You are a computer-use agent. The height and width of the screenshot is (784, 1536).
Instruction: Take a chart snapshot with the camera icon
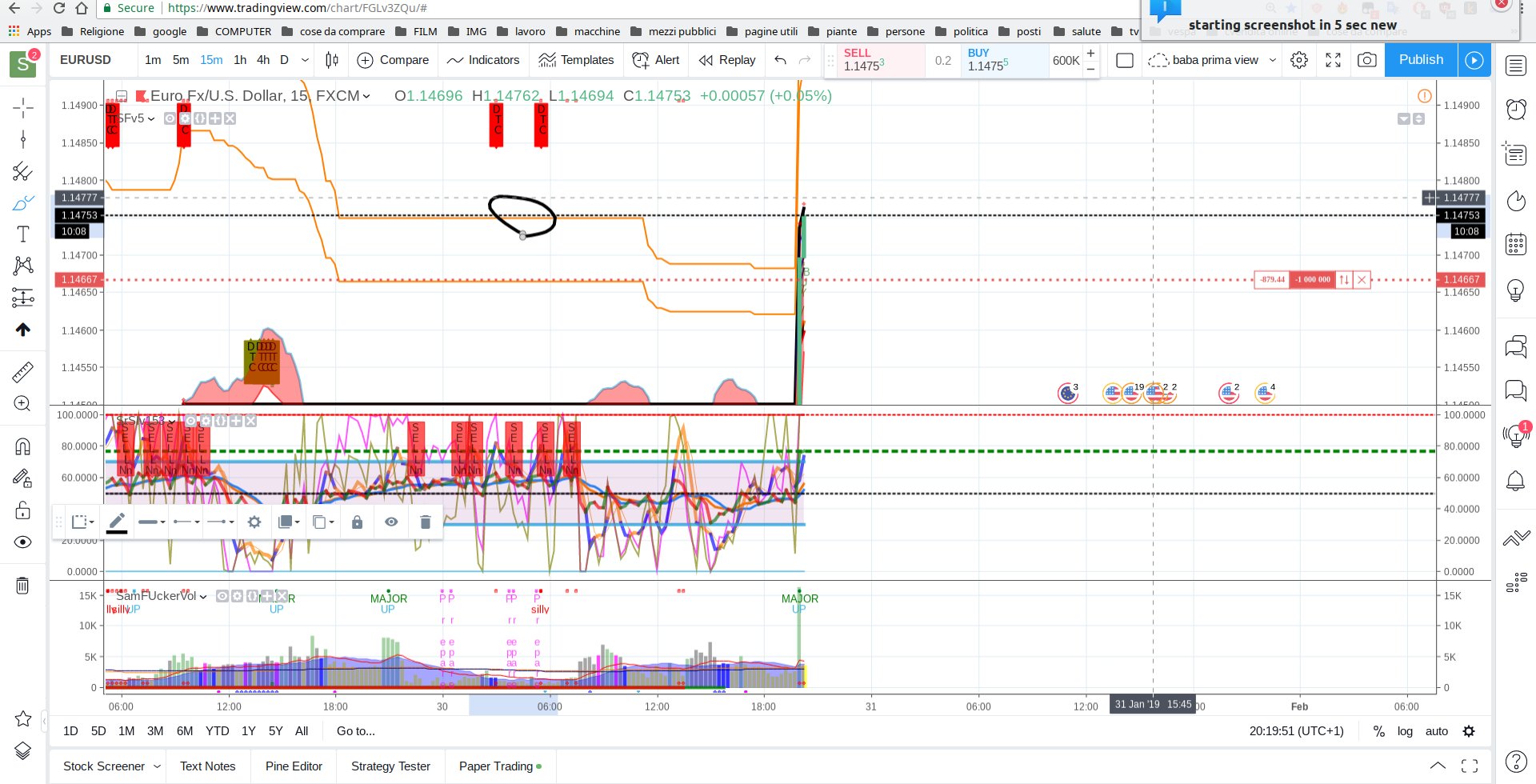pyautogui.click(x=1367, y=60)
